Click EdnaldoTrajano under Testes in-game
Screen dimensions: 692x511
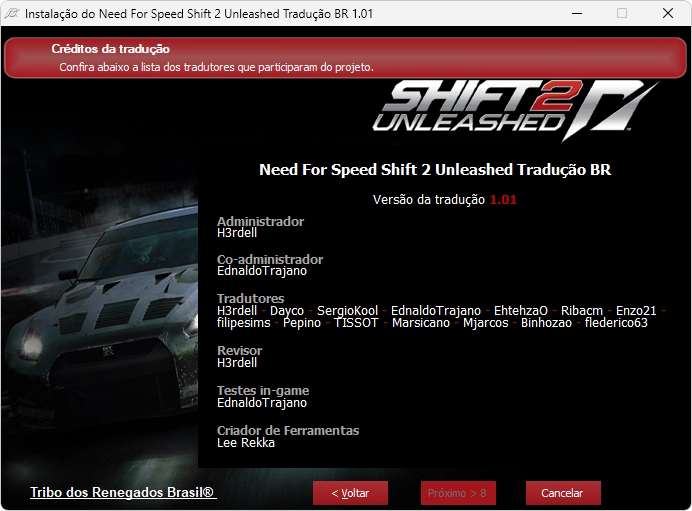point(262,402)
